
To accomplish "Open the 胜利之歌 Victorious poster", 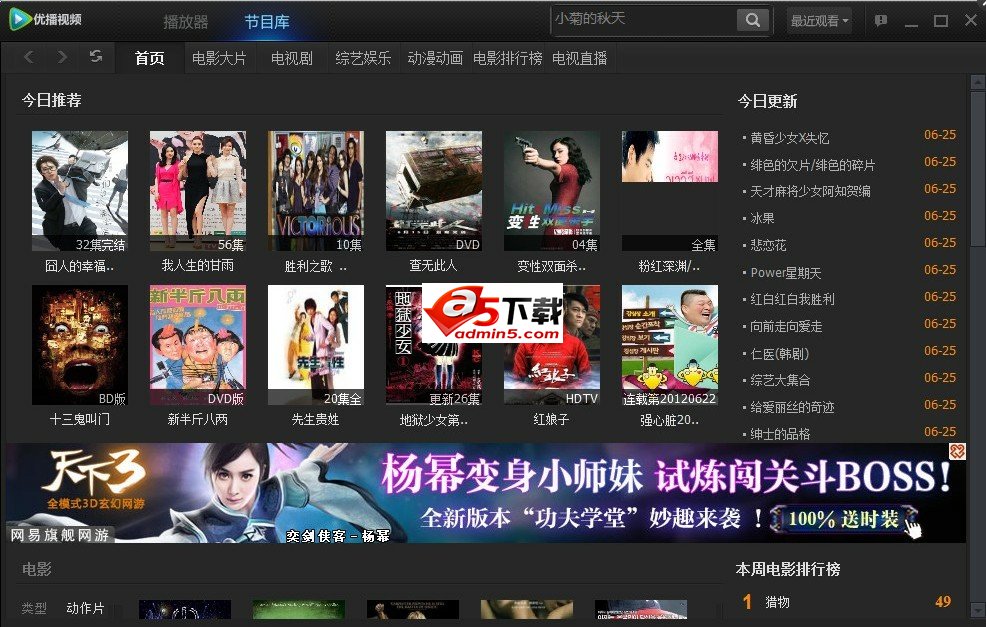I will pyautogui.click(x=316, y=191).
